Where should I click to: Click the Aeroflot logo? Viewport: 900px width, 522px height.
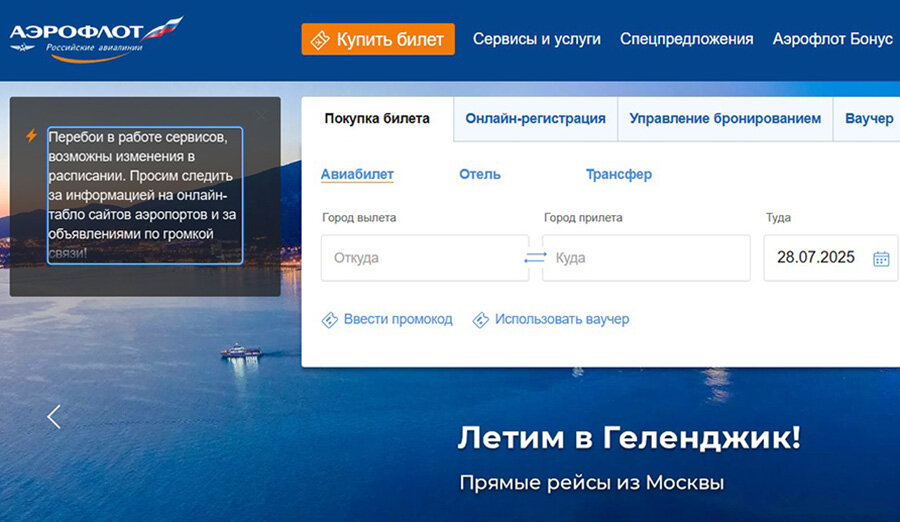tap(96, 39)
